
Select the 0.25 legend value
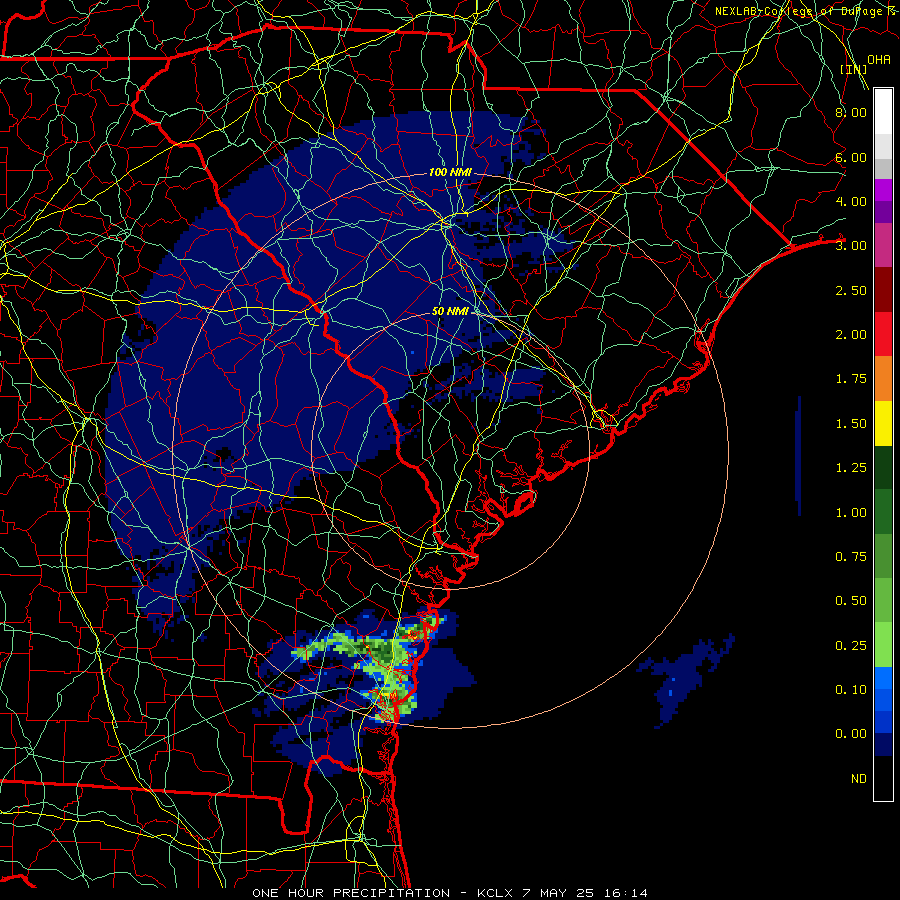[x=851, y=646]
